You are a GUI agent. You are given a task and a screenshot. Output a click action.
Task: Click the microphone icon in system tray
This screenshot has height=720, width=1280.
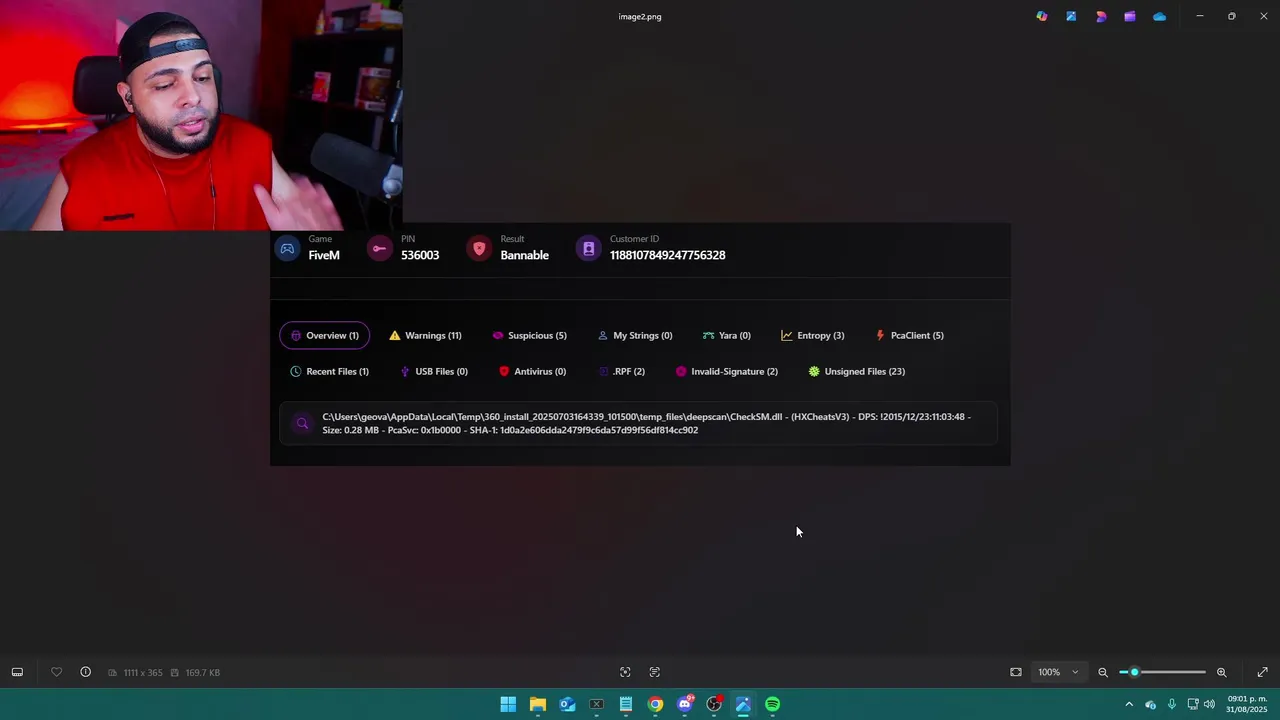tap(1171, 704)
